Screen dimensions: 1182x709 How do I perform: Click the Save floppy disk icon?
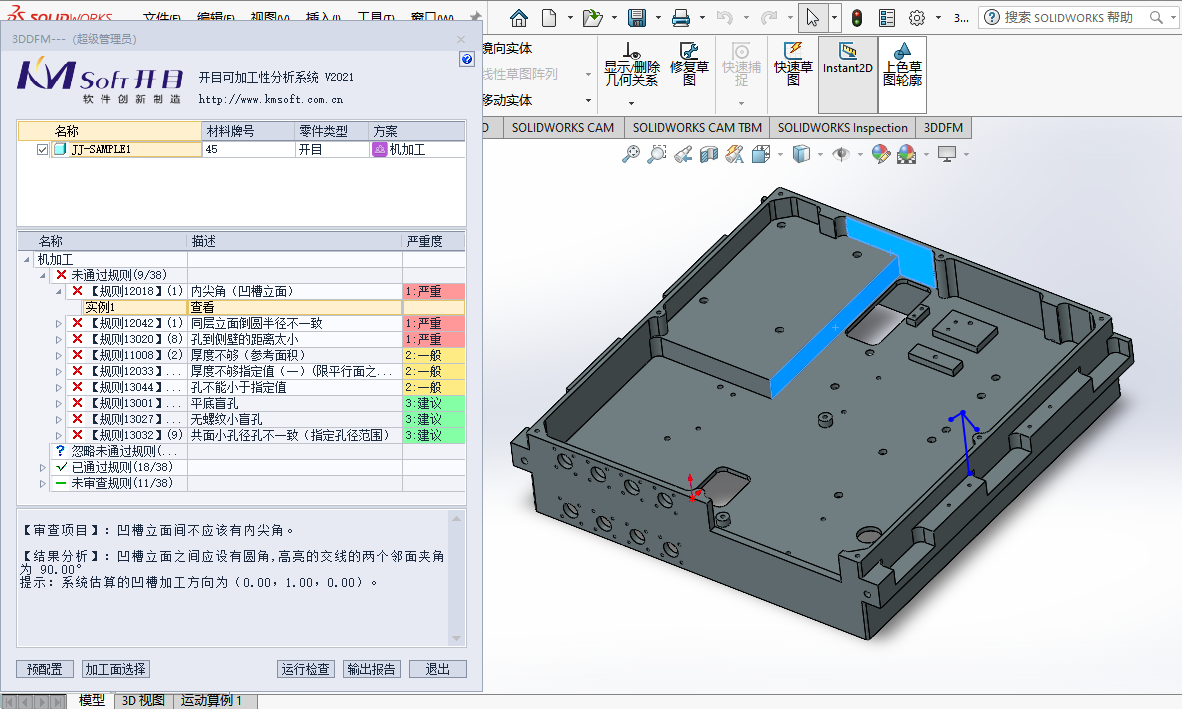(x=636, y=18)
